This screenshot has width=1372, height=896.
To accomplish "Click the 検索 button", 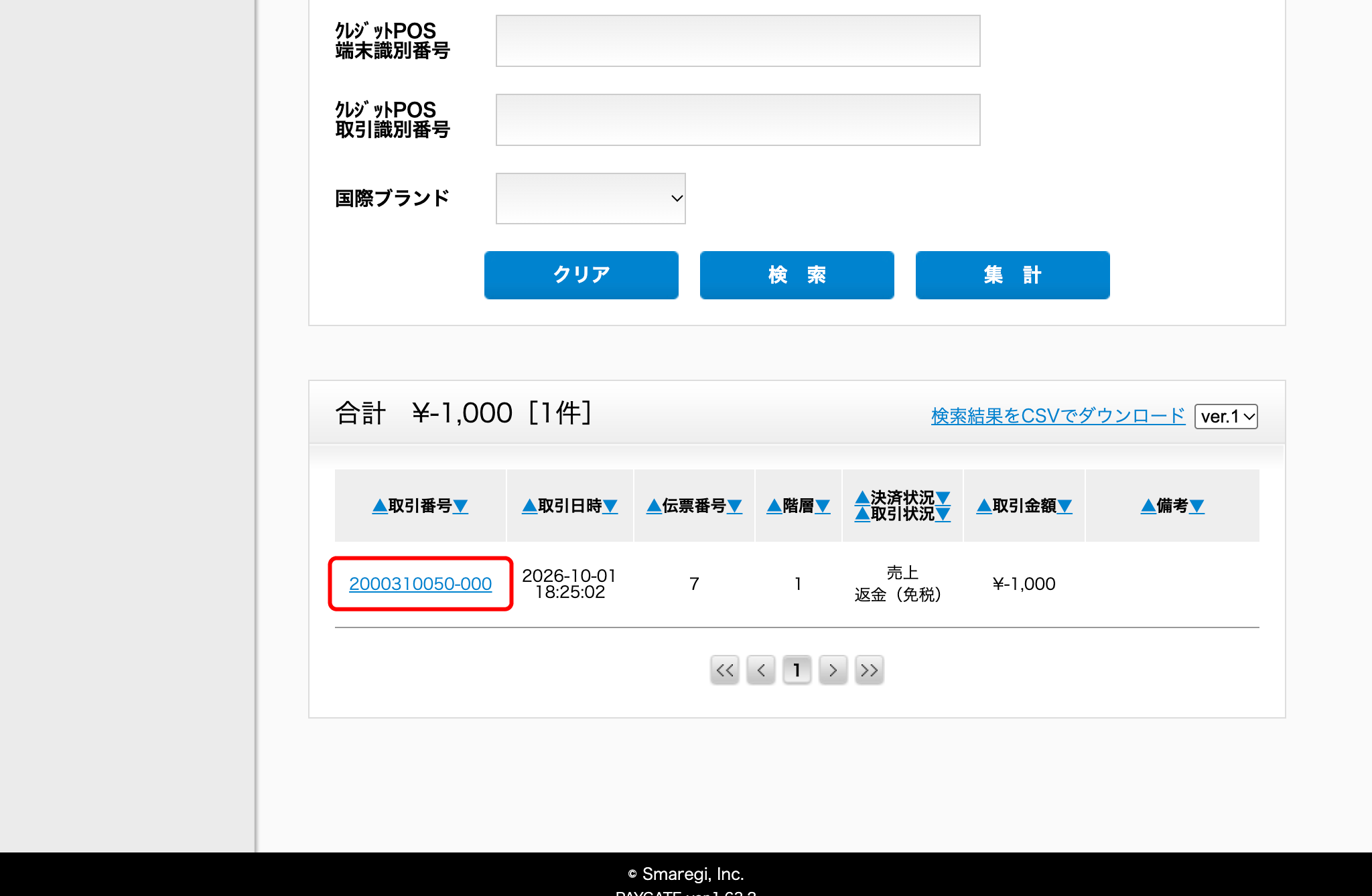I will tap(797, 275).
